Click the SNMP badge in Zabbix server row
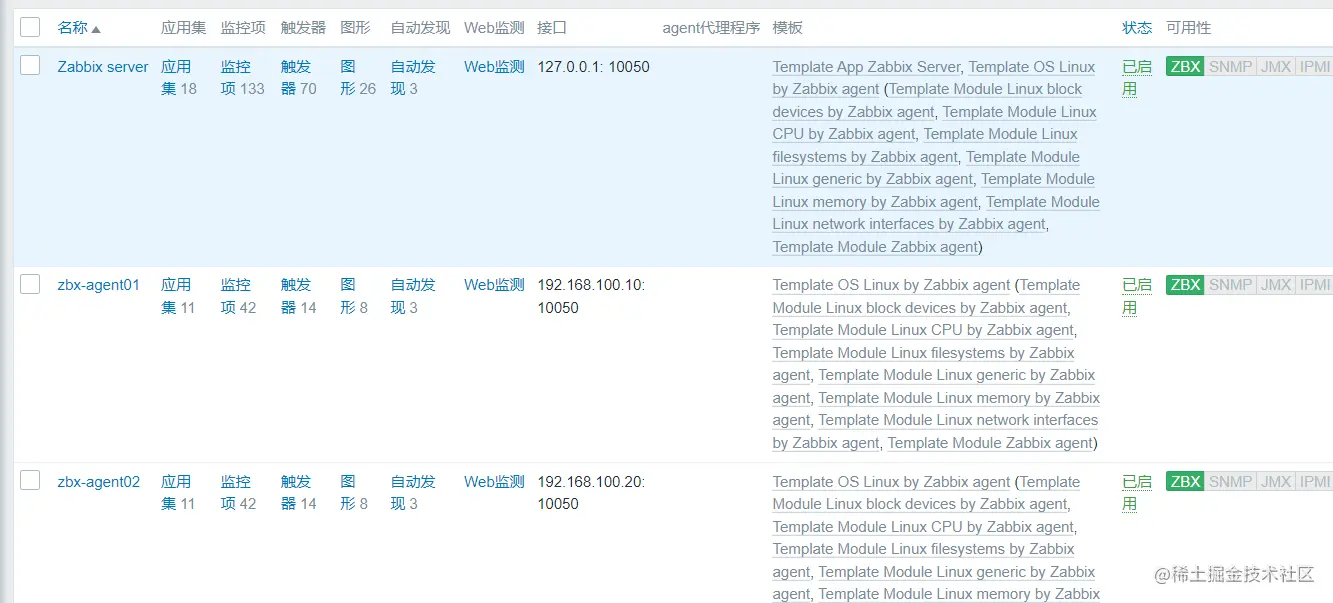The height and width of the screenshot is (603, 1333). 1230,67
